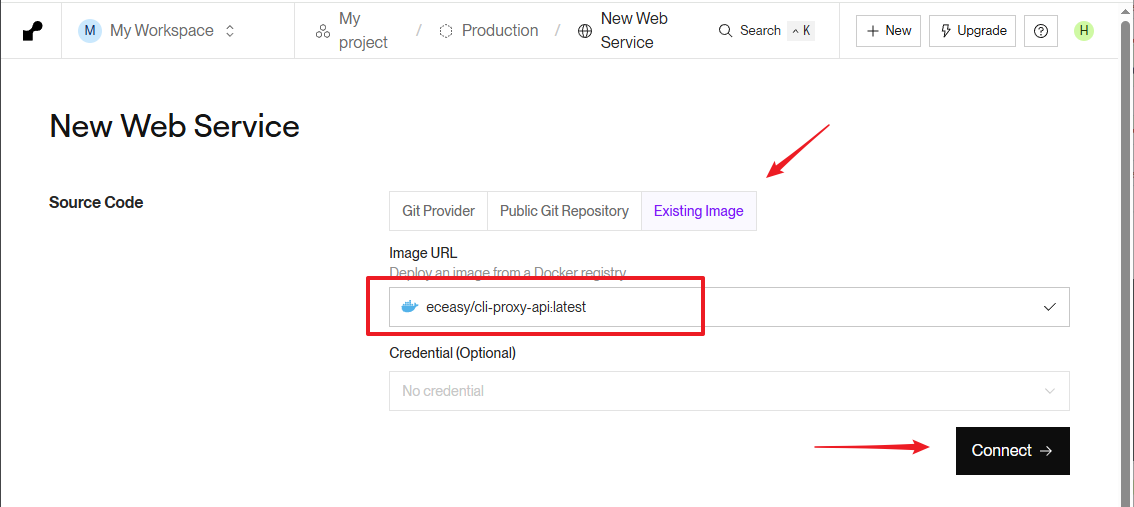Viewport: 1134px width, 507px height.
Task: Select the Existing Image tab
Action: tap(698, 211)
